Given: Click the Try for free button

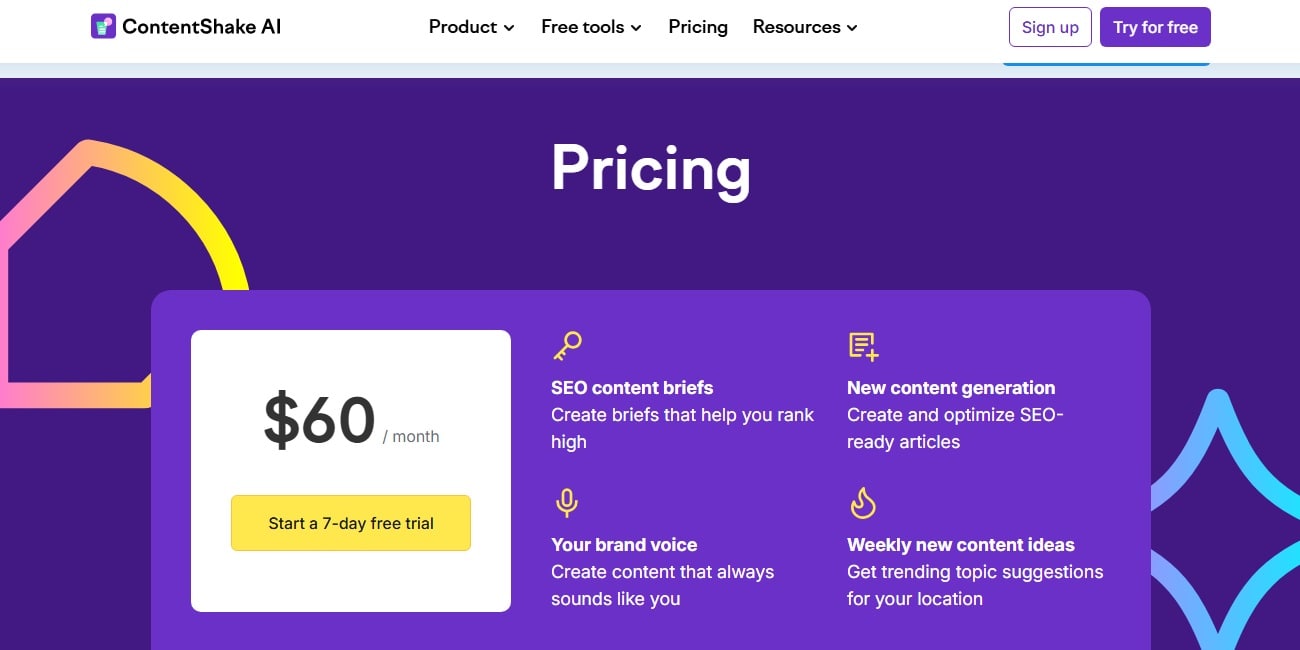Looking at the screenshot, I should tap(1155, 27).
